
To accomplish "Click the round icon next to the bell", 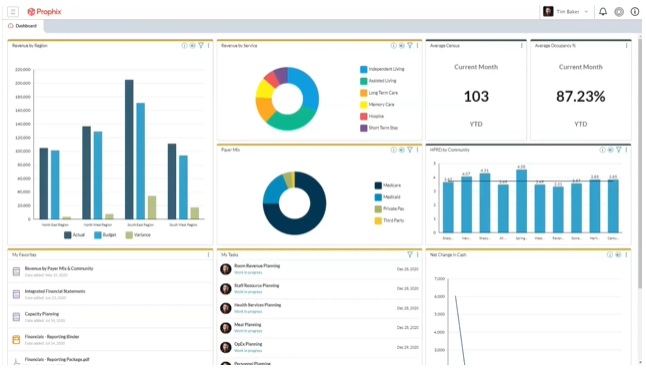I will (619, 12).
